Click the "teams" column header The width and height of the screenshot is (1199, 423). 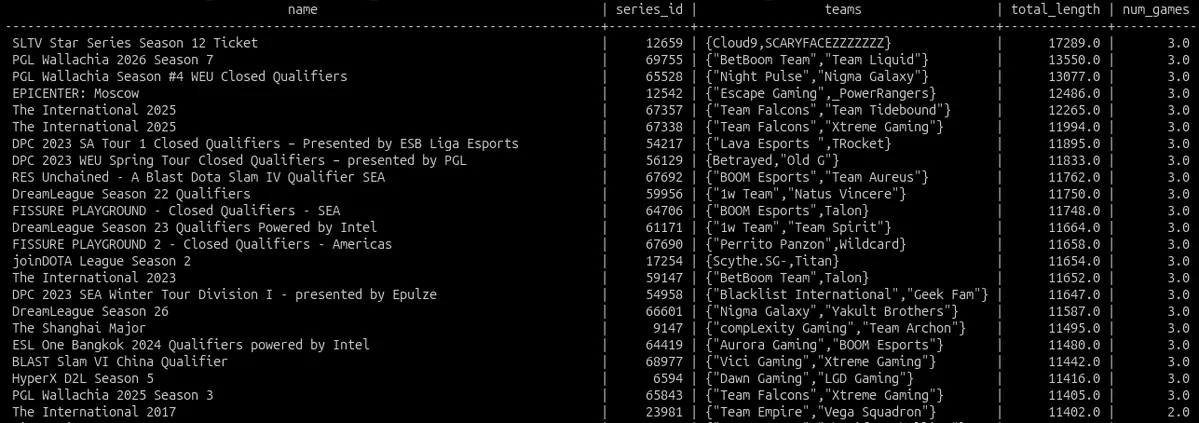[843, 9]
